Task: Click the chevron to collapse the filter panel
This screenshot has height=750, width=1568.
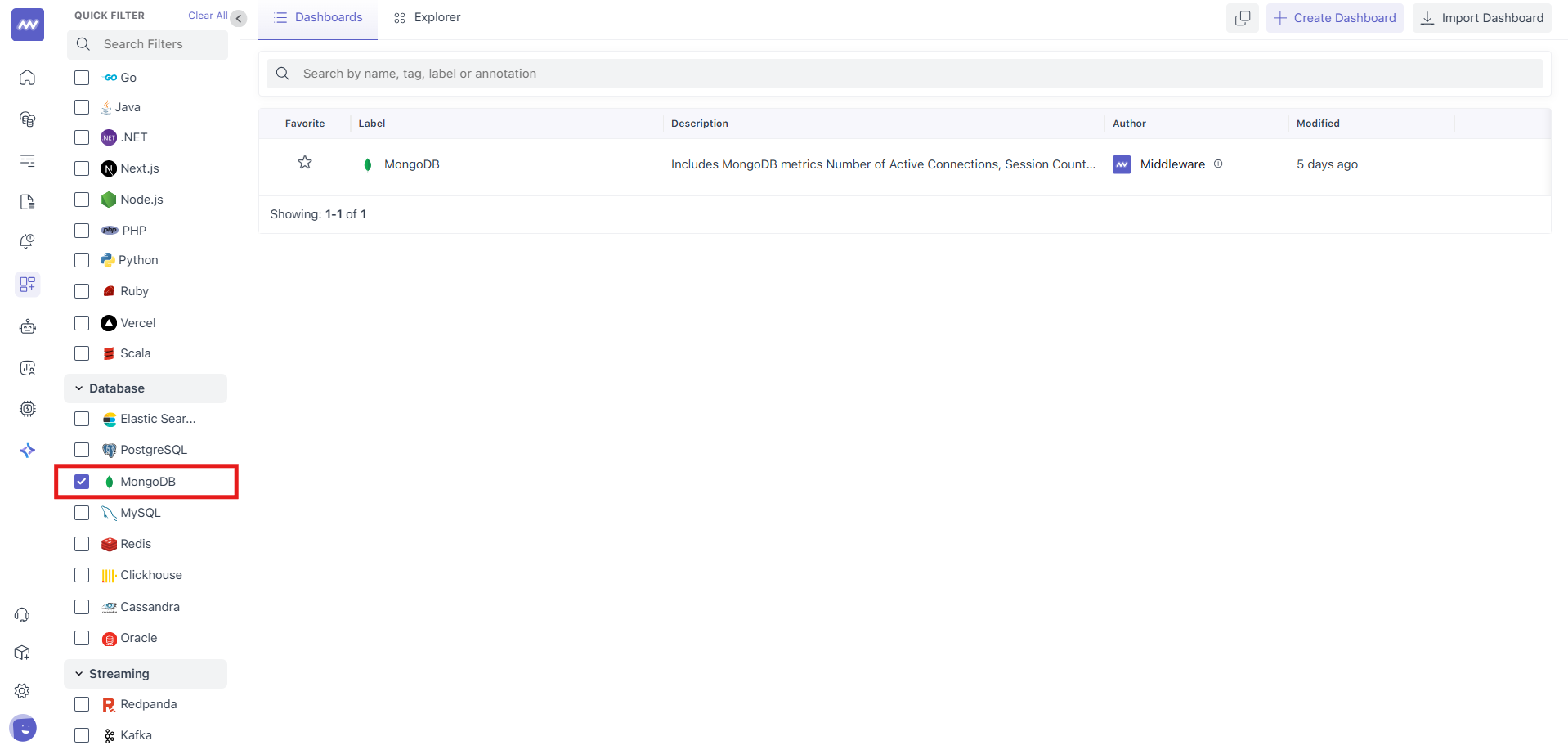Action: click(238, 18)
